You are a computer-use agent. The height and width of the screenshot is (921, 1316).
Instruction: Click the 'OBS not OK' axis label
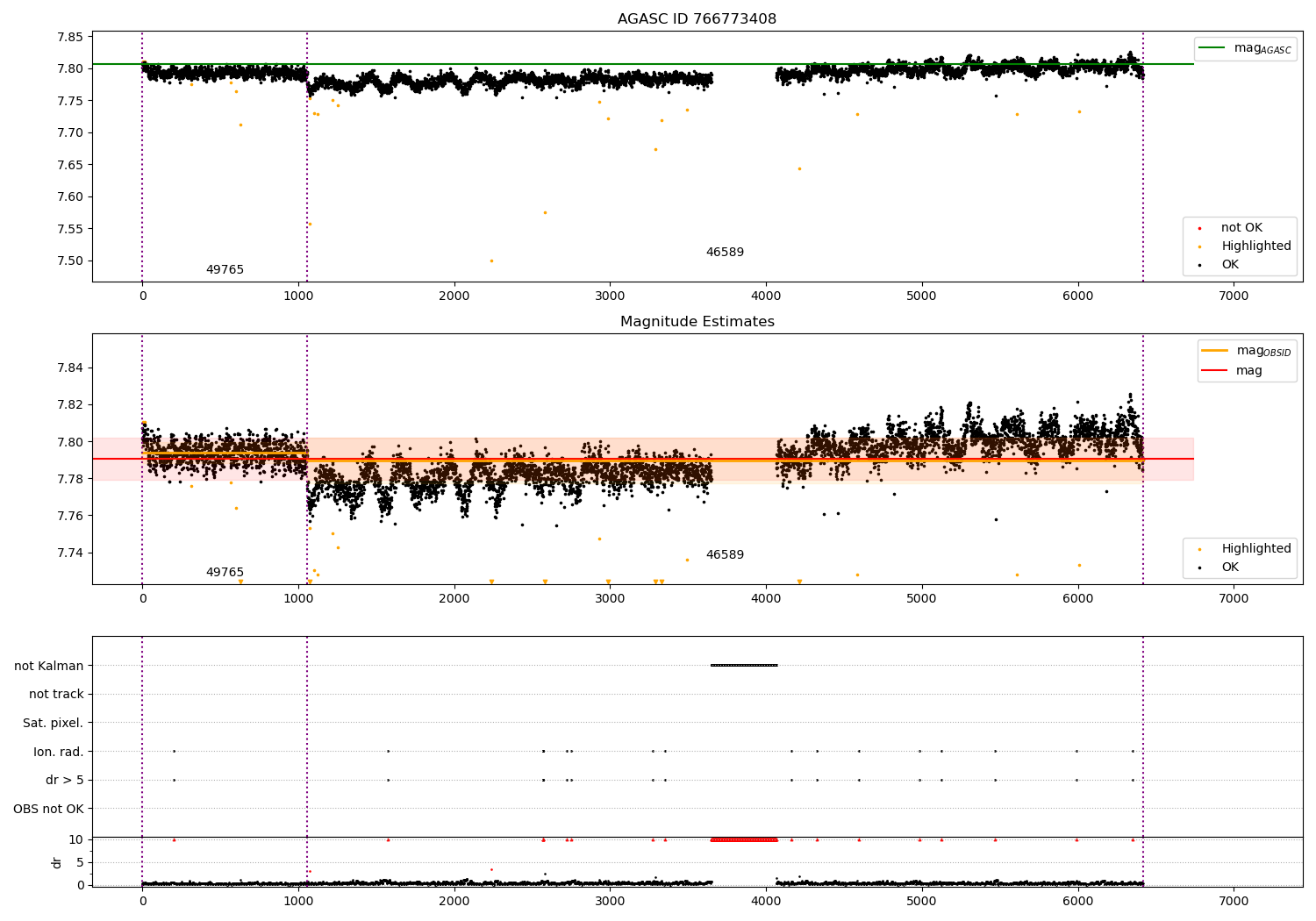(49, 809)
